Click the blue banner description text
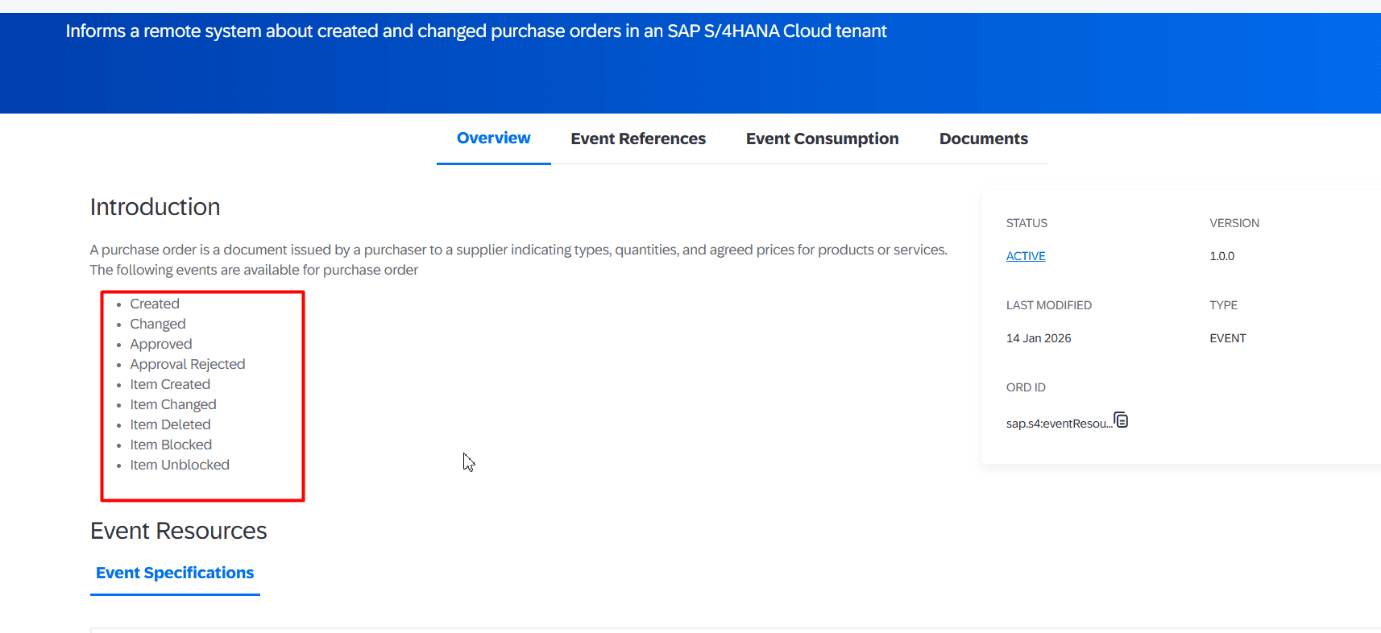The image size is (1381, 633). coord(476,31)
